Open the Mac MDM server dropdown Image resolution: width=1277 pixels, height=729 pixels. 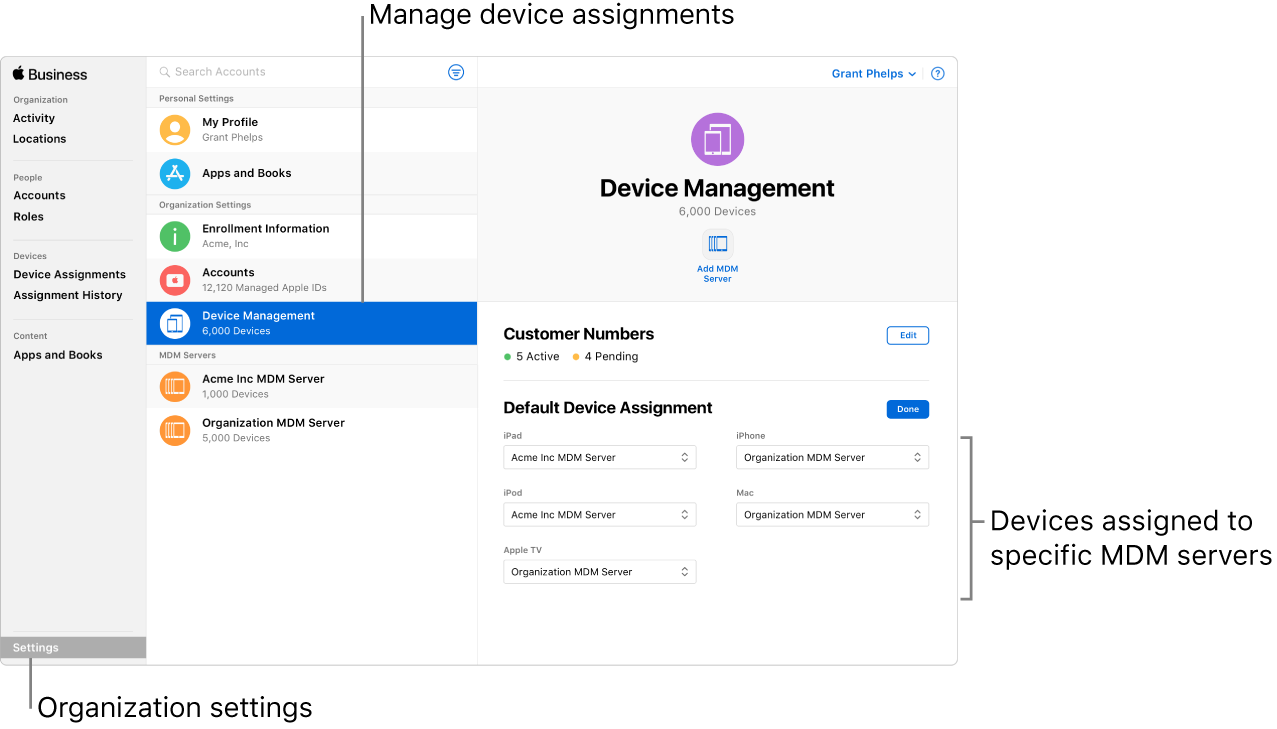point(832,514)
